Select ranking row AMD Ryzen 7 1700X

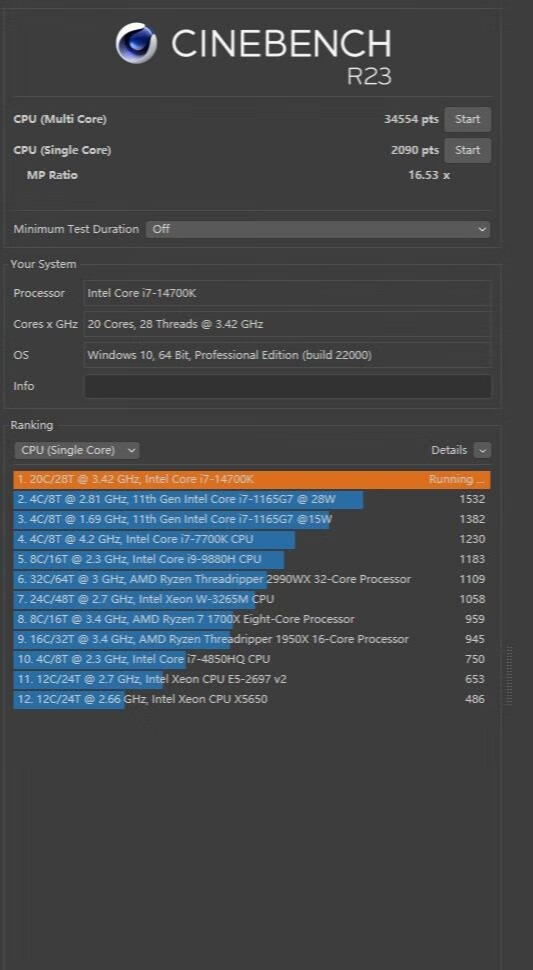[x=252, y=619]
